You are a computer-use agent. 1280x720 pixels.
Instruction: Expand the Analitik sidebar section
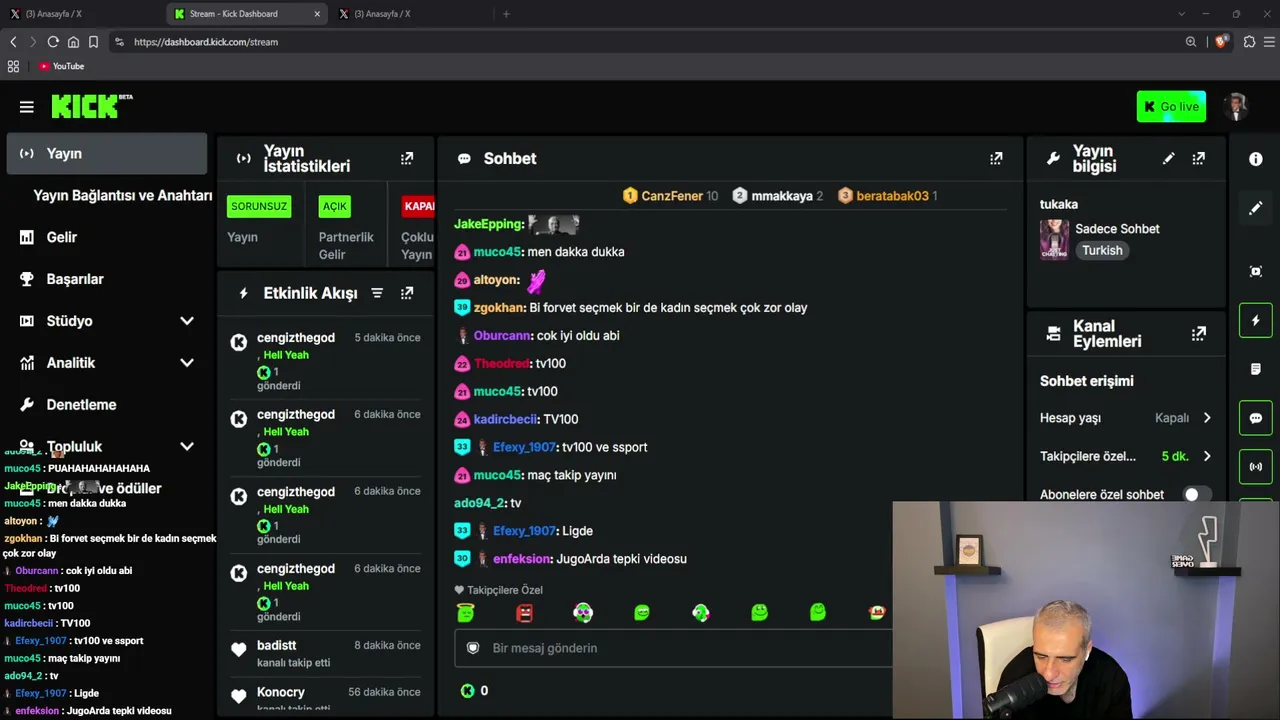tap(187, 363)
